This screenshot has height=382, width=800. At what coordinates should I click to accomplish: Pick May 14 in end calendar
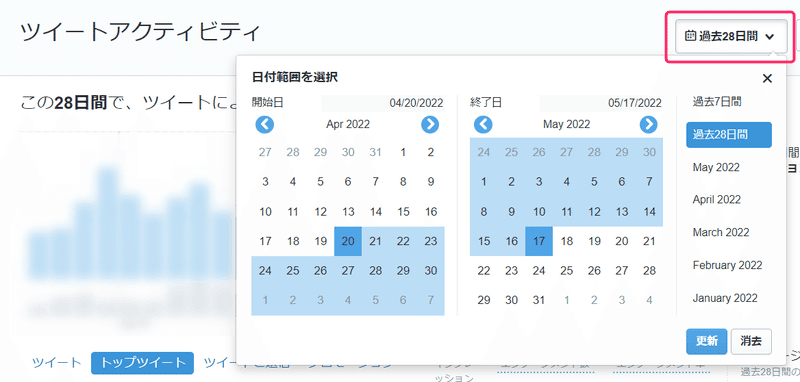pyautogui.click(x=649, y=212)
